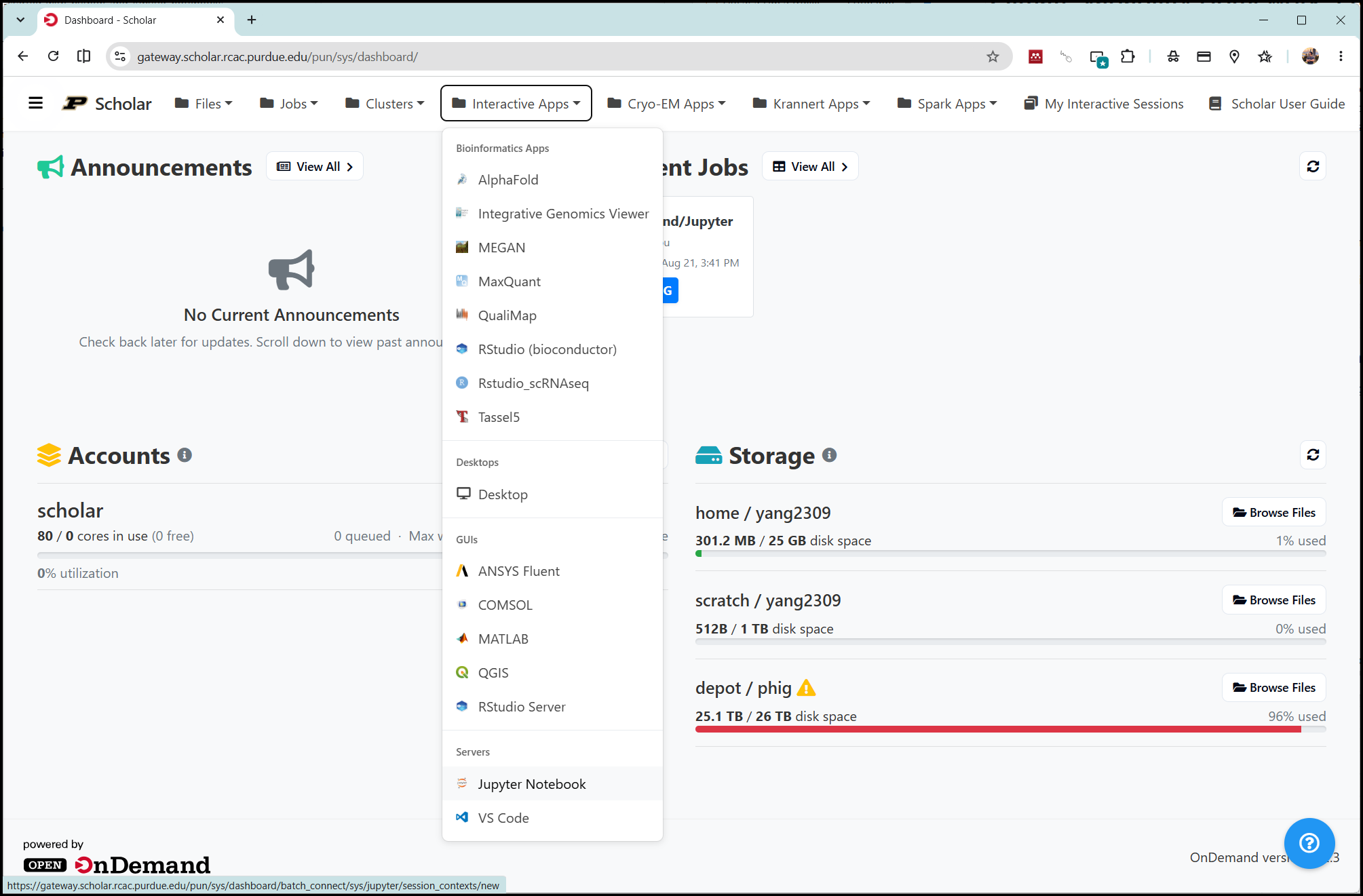The width and height of the screenshot is (1363, 896).
Task: Reload the page with the refresh icon
Action: (x=54, y=56)
